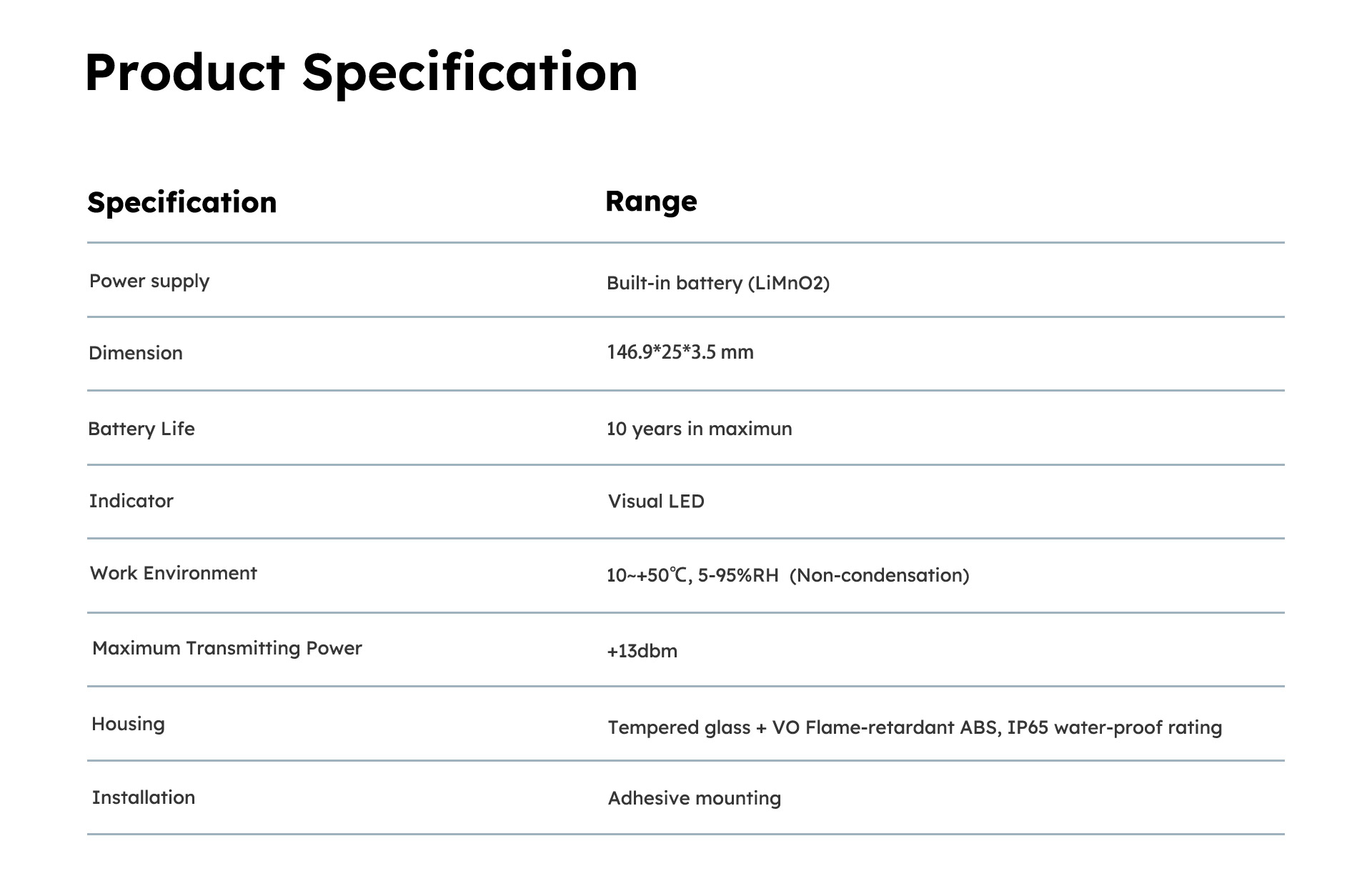This screenshot has width=1372, height=881.
Task: Click Maximum Transmitting Power label
Action: [x=227, y=649]
